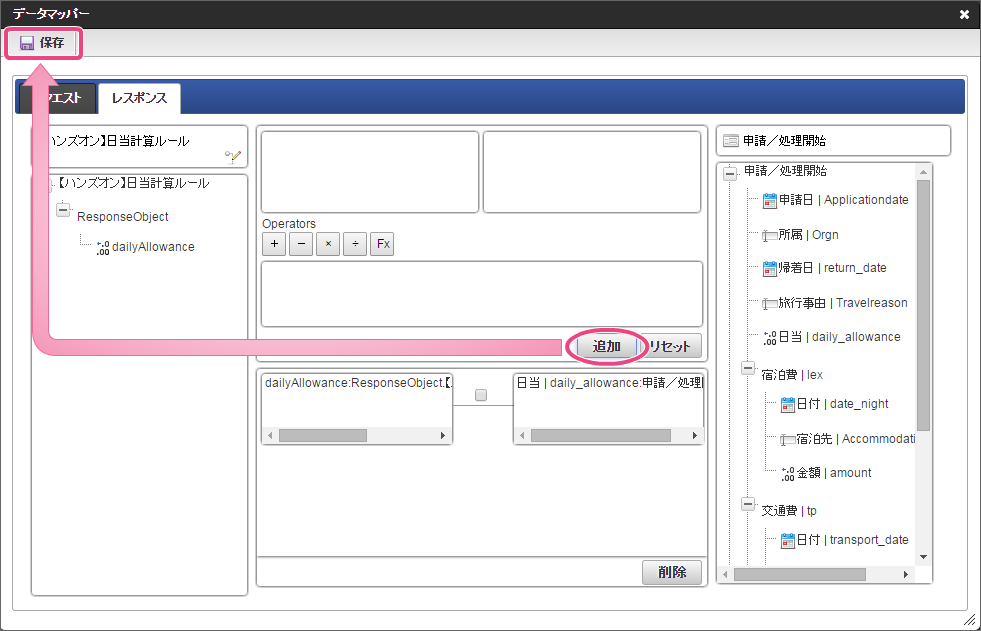
Task: Select the dailyAllowance tree item
Action: [x=153, y=247]
